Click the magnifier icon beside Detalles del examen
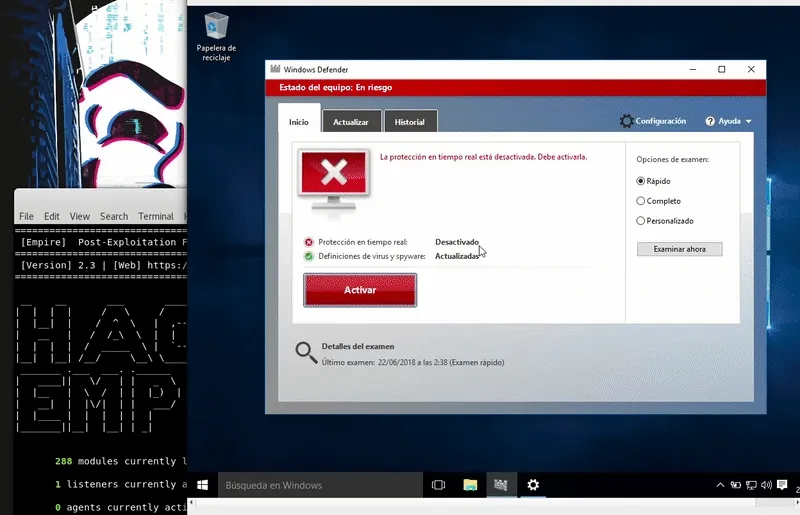Screen dimensions: 800x515 pos(306,351)
